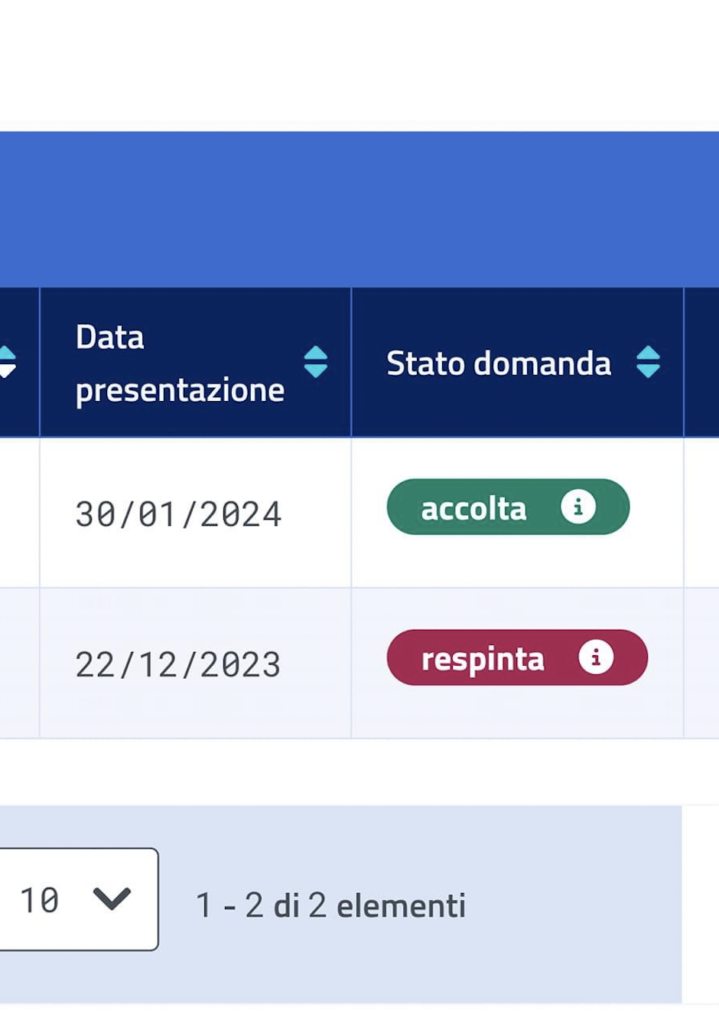Click the info icon on the accolta badge
Viewport: 719px width, 1024px height.
click(x=578, y=507)
